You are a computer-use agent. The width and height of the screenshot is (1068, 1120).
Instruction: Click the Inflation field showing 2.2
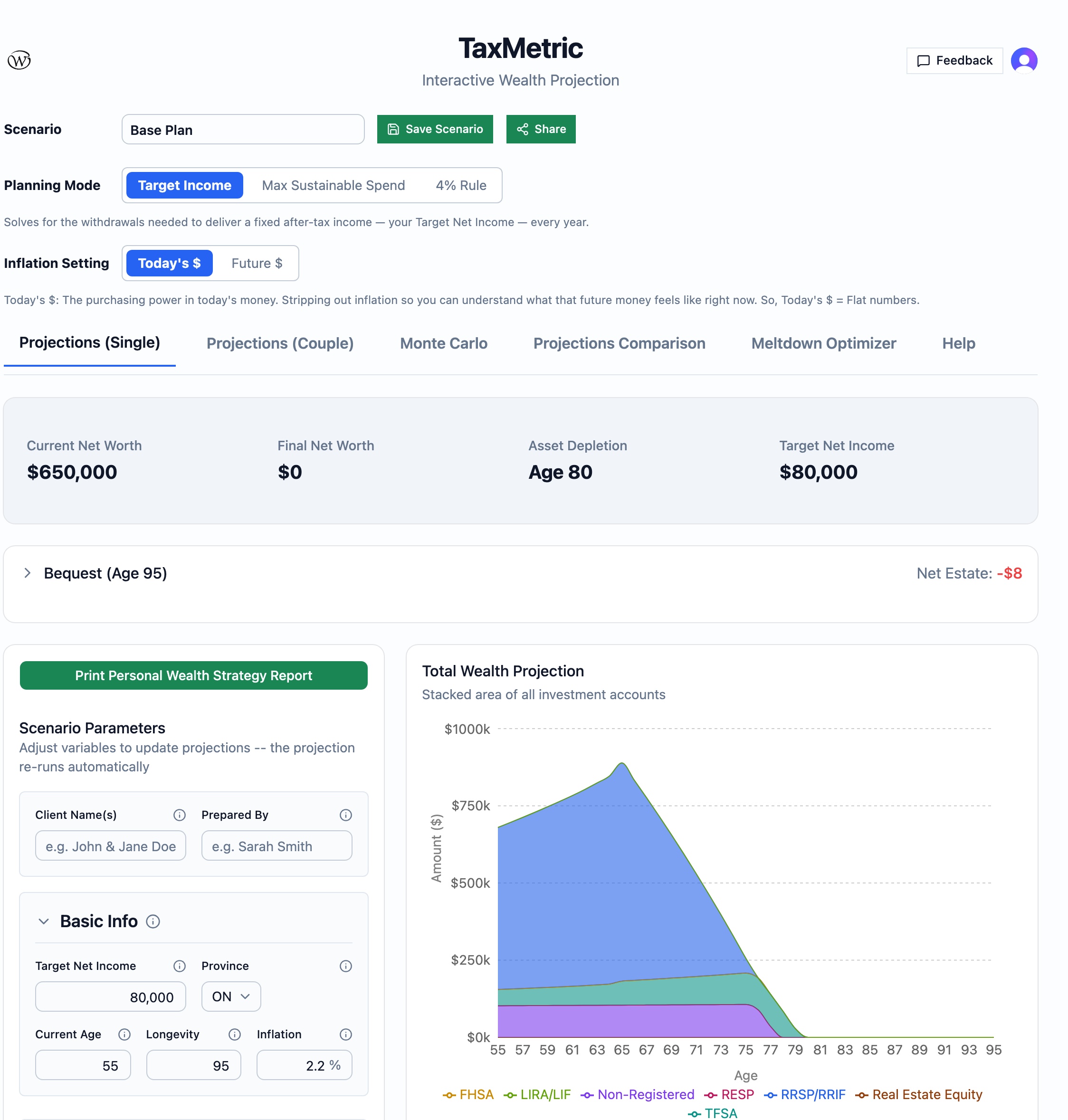tap(304, 1065)
